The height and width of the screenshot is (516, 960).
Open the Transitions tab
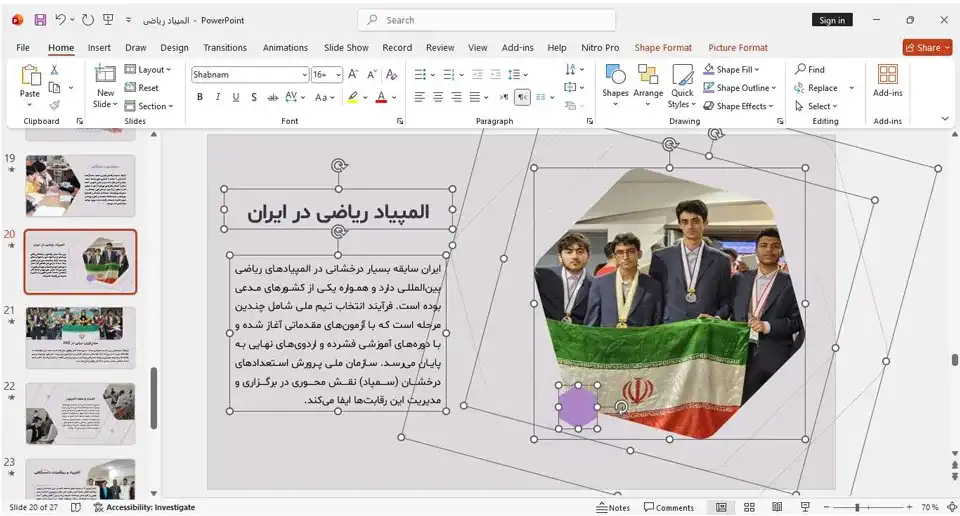click(x=225, y=48)
